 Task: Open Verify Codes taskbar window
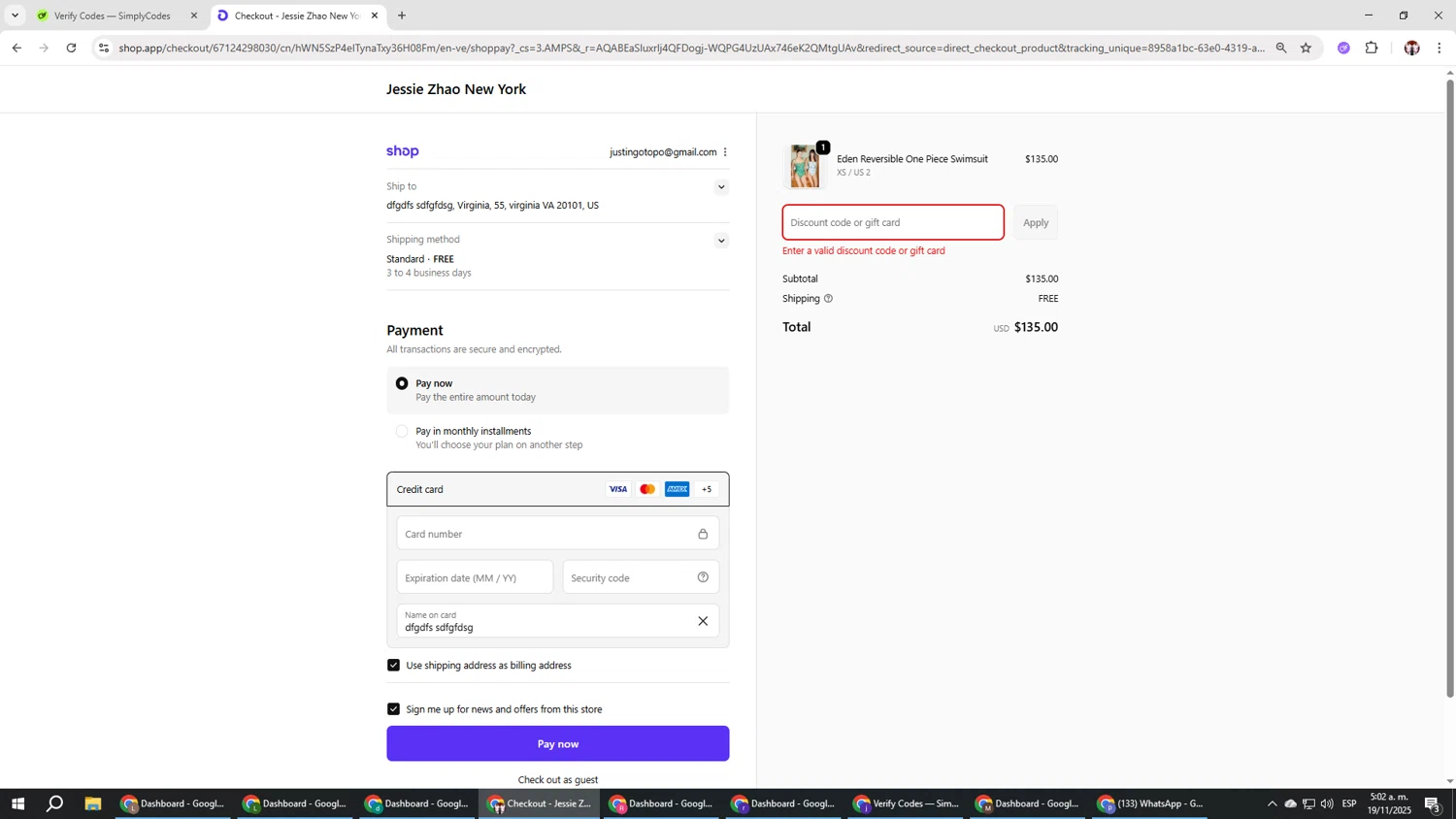(907, 803)
